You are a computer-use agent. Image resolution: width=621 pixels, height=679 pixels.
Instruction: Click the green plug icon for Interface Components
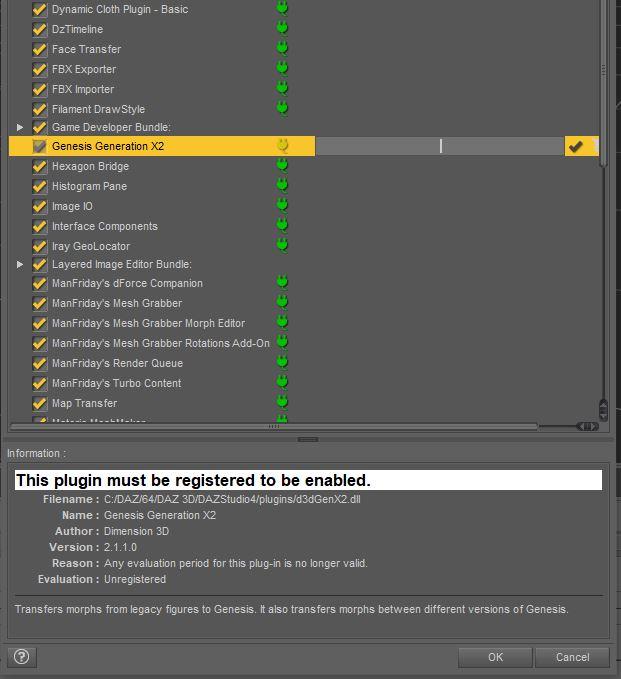point(282,225)
